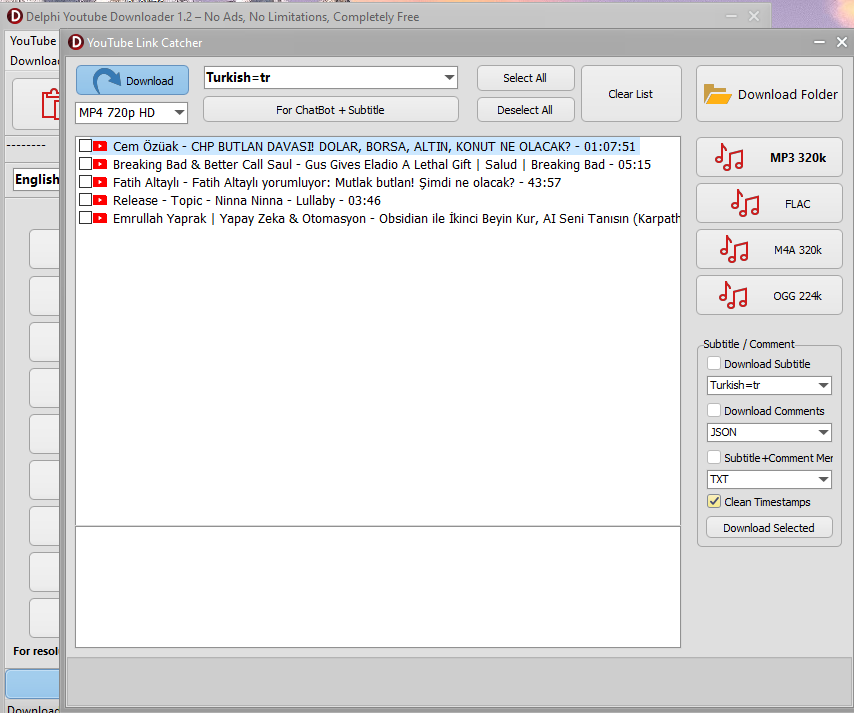Click YouTube icon of Fatih Altaylı row
The height and width of the screenshot is (713, 854).
click(x=100, y=182)
